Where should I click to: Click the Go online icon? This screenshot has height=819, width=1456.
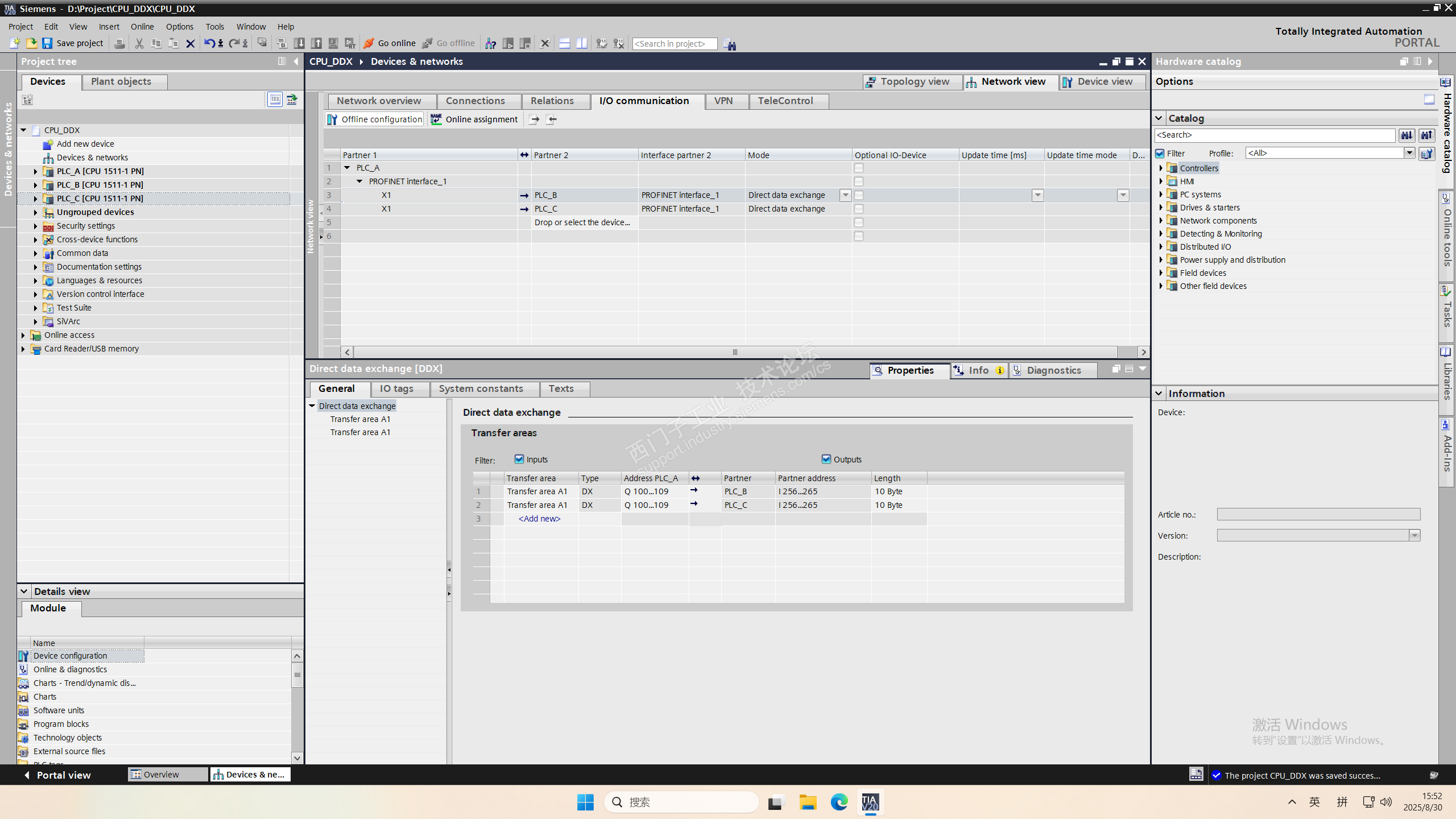coord(369,43)
